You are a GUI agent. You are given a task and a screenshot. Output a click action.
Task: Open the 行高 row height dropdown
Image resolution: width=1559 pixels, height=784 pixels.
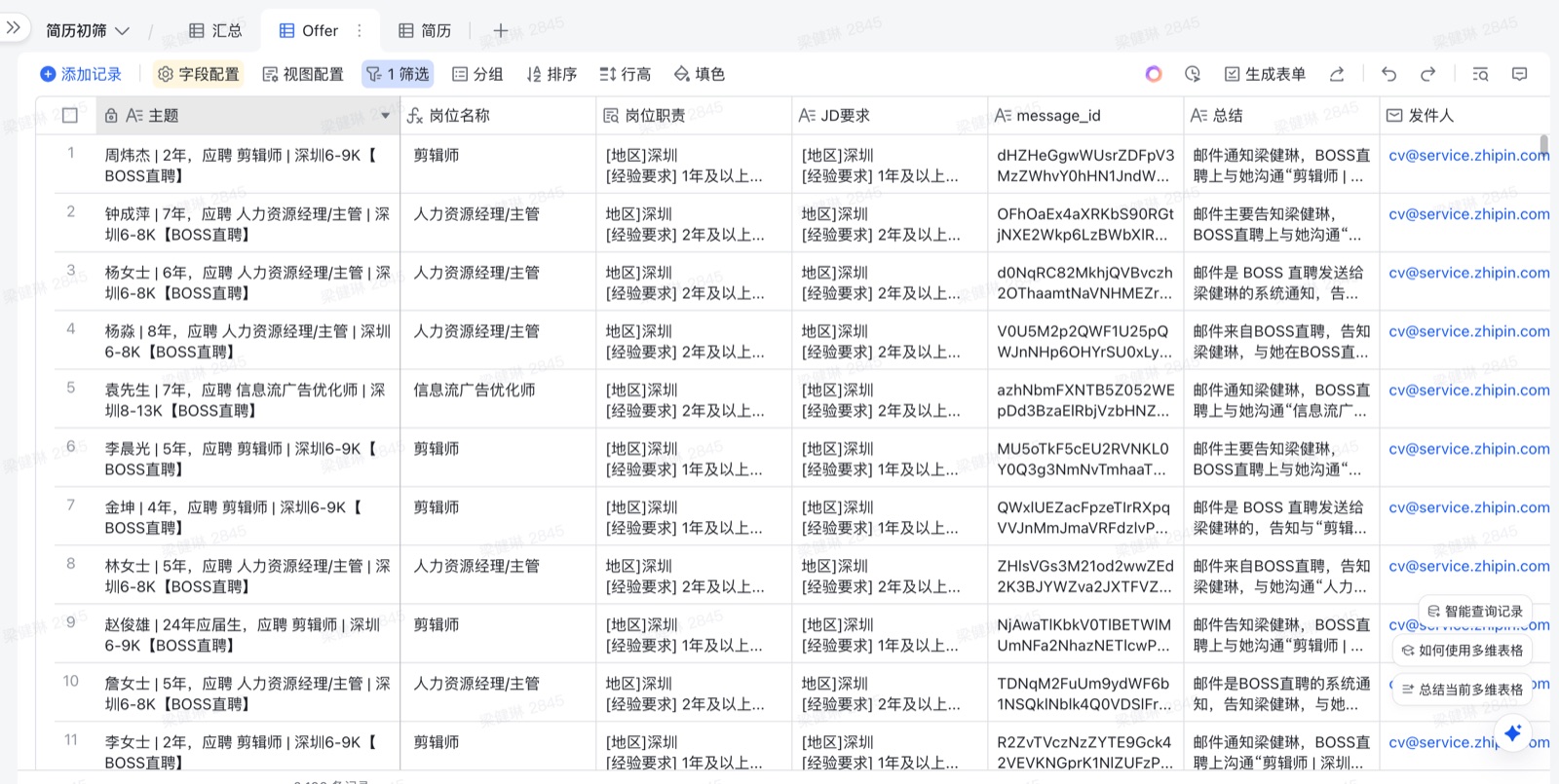pyautogui.click(x=625, y=74)
